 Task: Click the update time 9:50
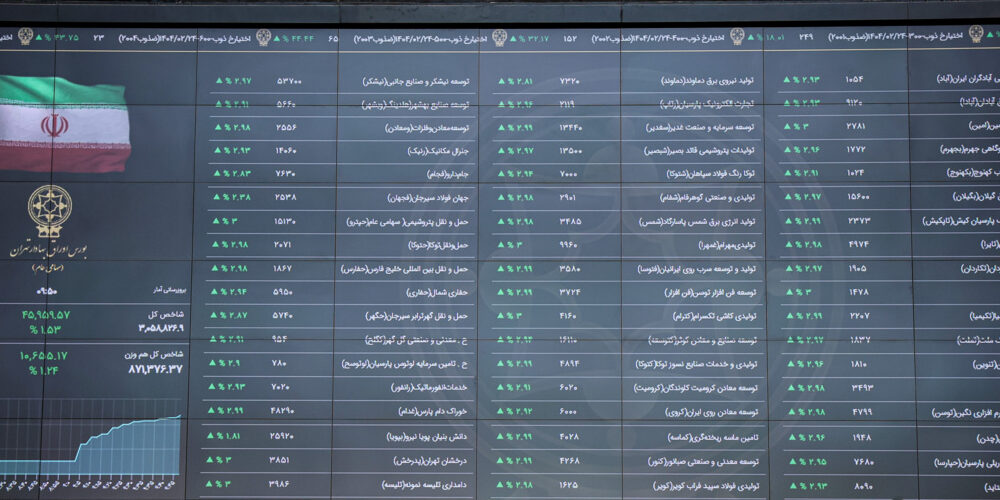point(47,291)
